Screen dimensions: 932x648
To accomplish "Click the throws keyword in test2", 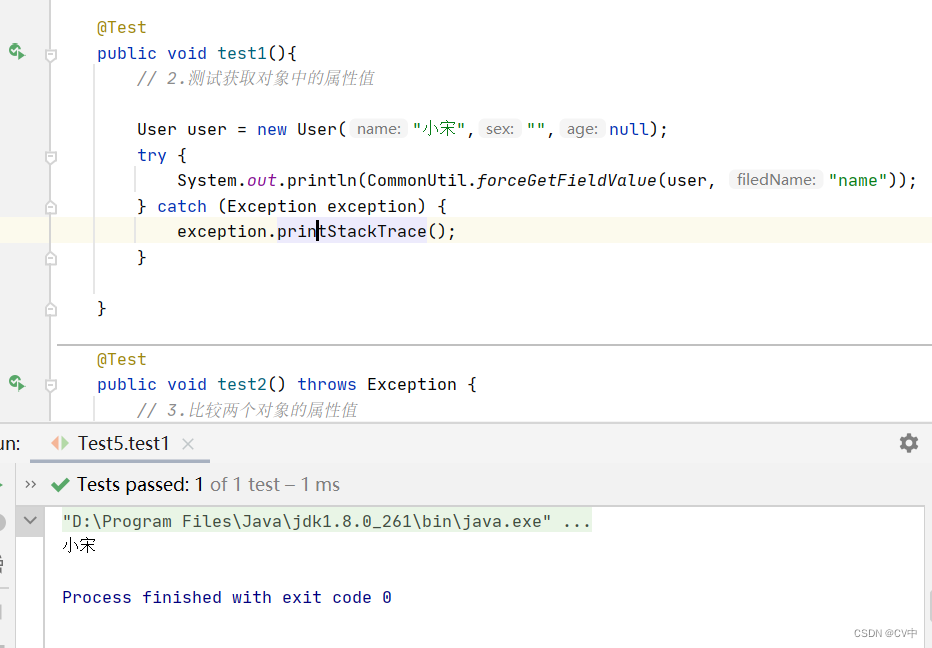I will click(327, 385).
